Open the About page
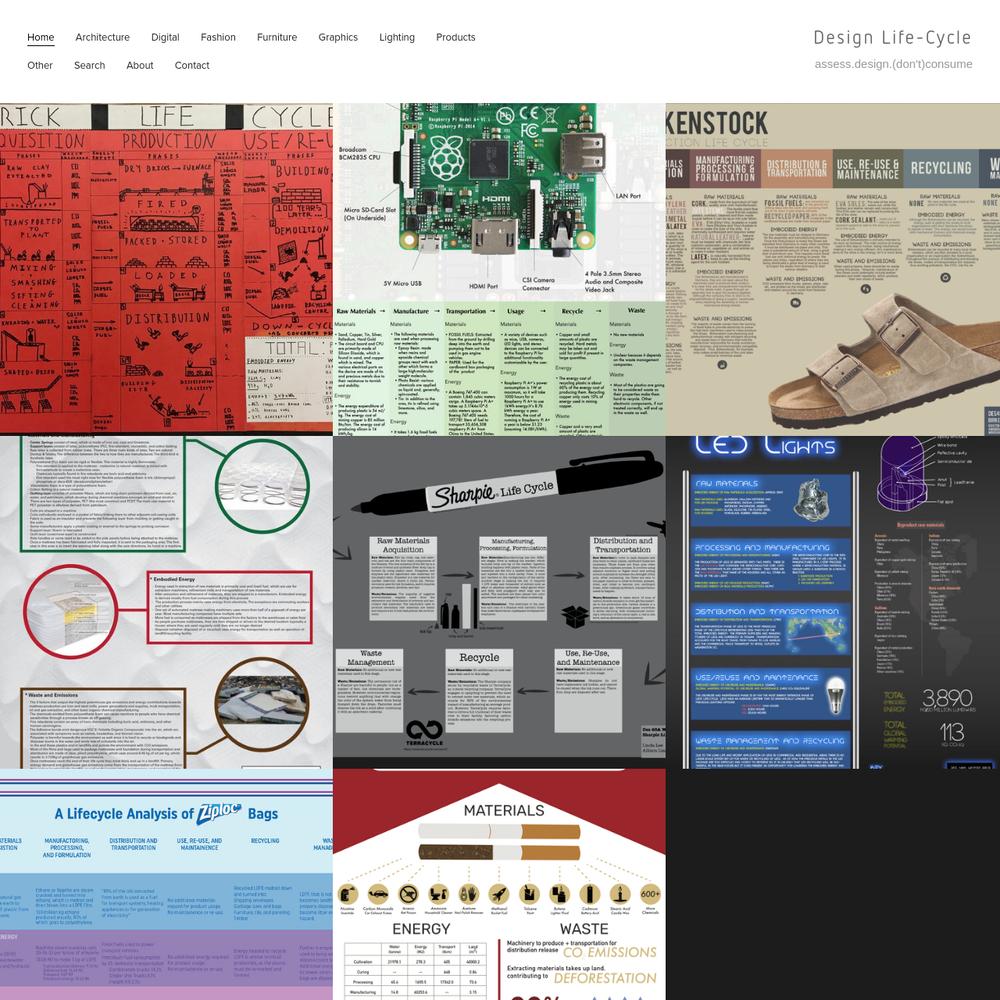Viewport: 1000px width, 1000px height. (x=140, y=65)
